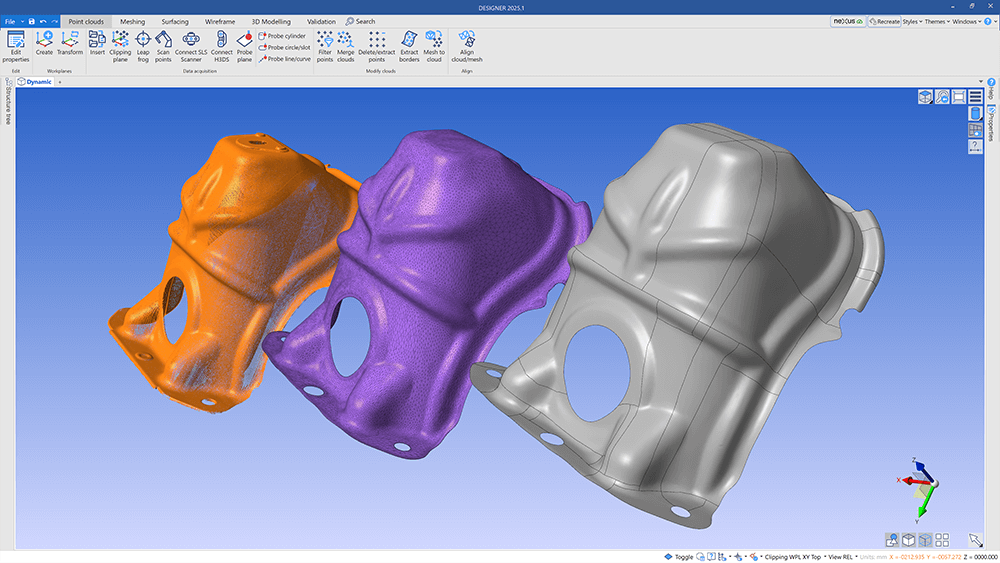Click the Transform workplane tool
This screenshot has width=1000, height=563.
(x=70, y=43)
